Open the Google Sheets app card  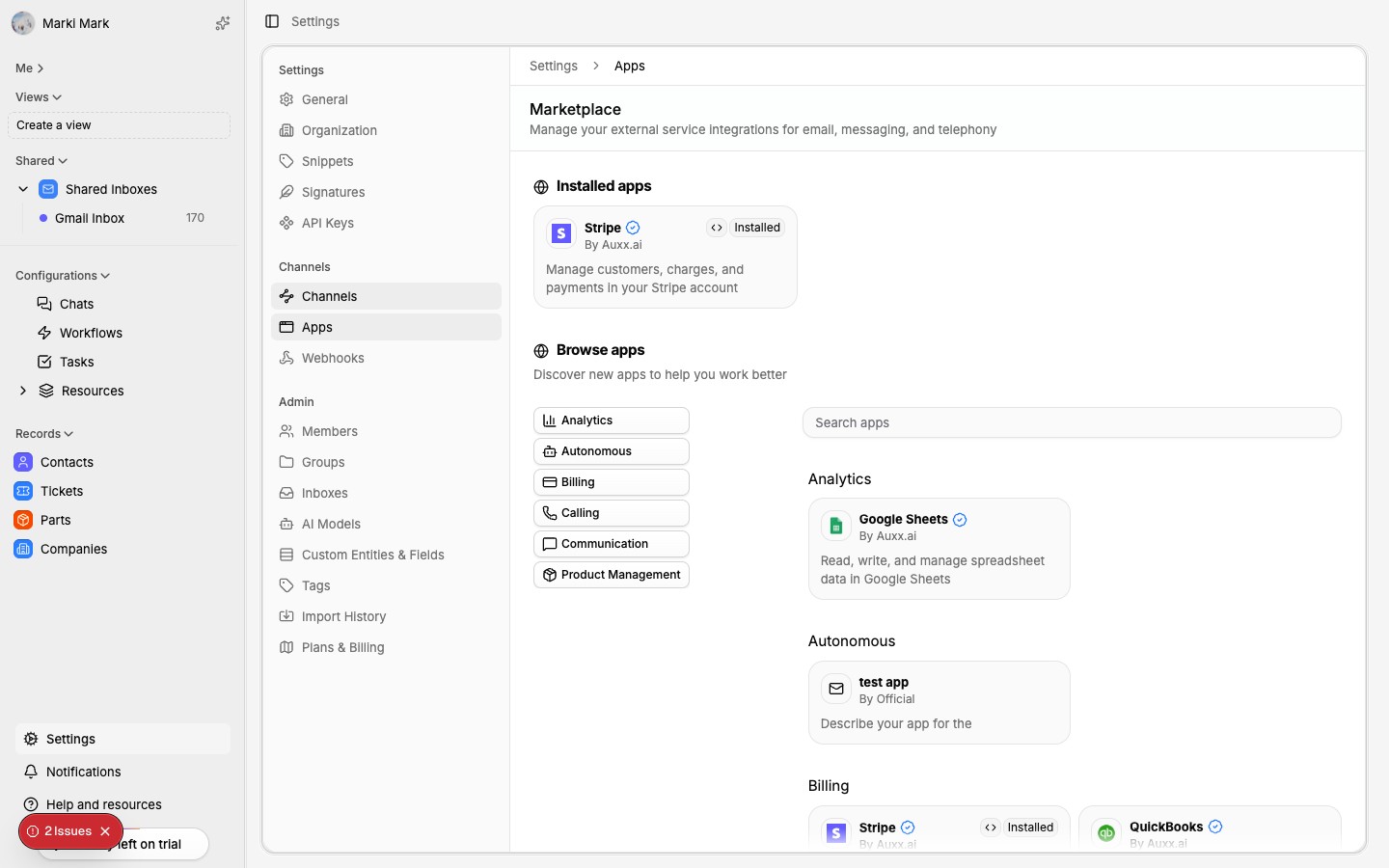click(x=940, y=549)
